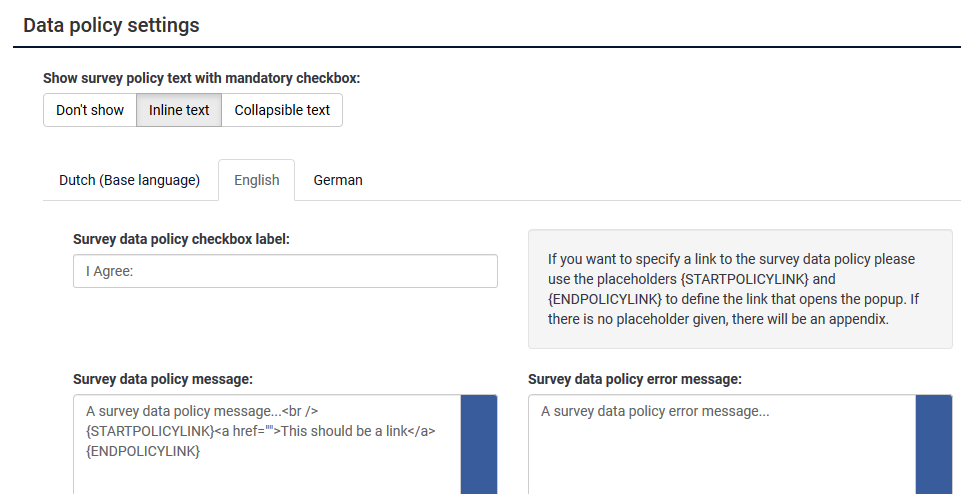Click the {ENDPOLICYLINK} line in policy message
Screen dimensions: 961x494
143,452
